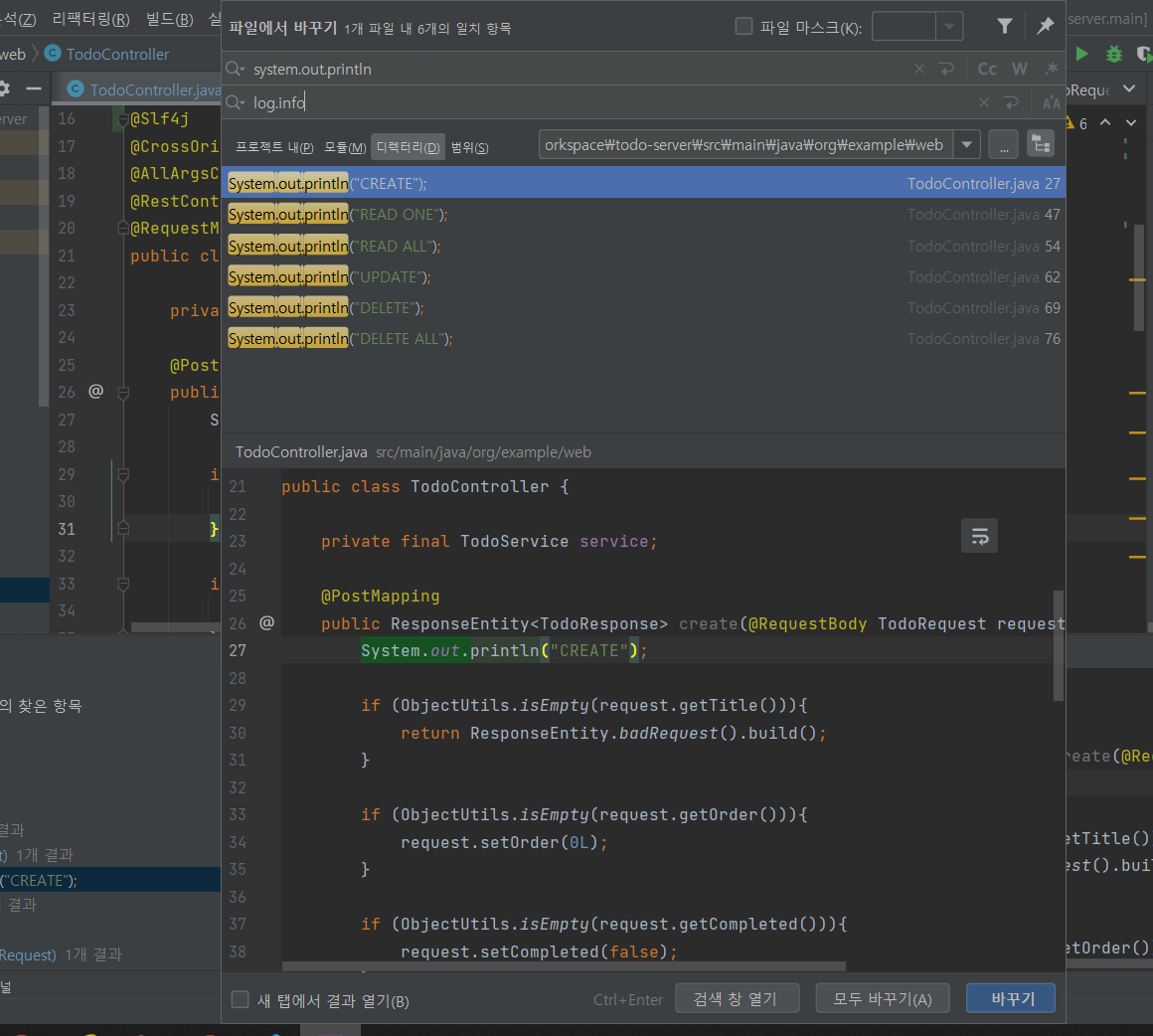
Task: Select the result System.out.println("DELETE") on line 69
Action: click(x=643, y=307)
